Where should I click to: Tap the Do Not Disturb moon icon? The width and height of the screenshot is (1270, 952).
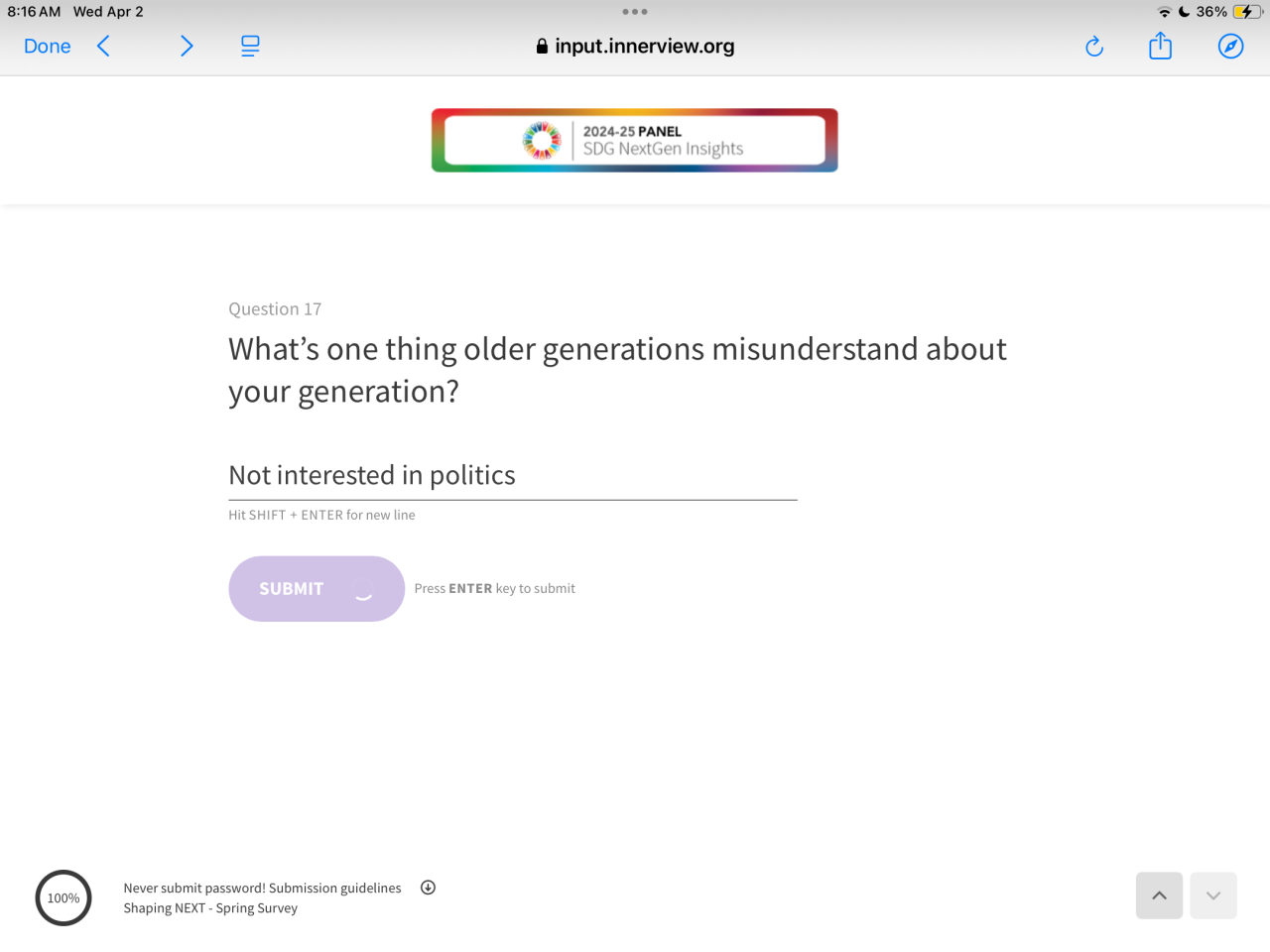click(1184, 12)
